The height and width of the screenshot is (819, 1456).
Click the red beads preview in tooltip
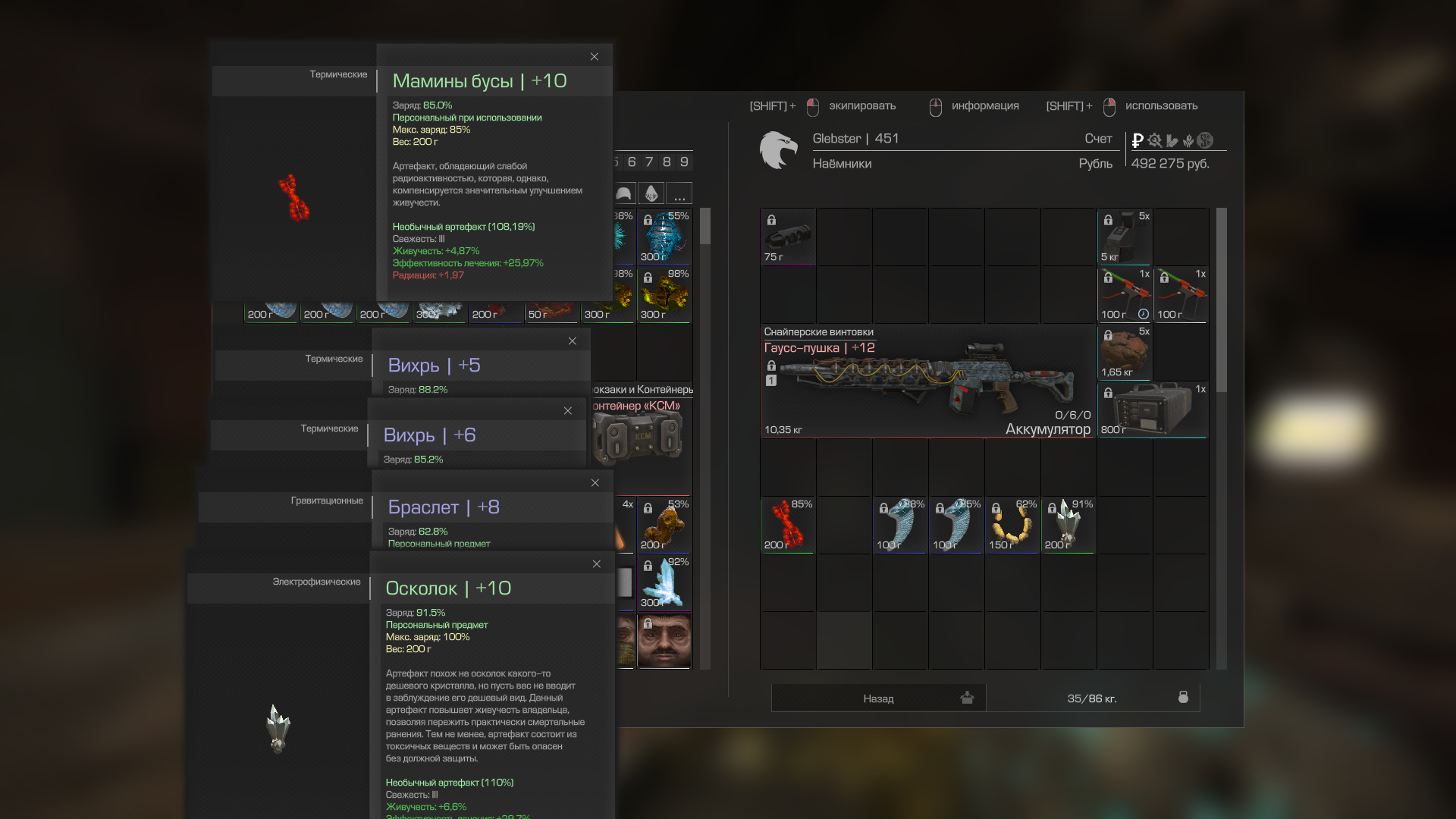293,198
